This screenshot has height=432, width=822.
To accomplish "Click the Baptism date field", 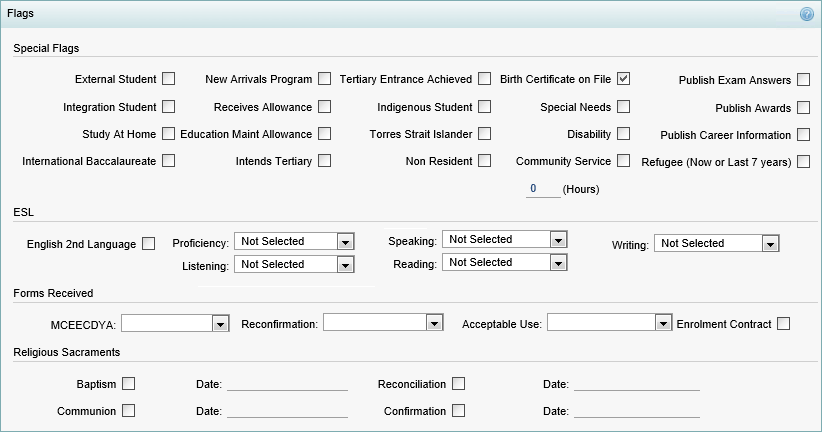I will tap(287, 384).
